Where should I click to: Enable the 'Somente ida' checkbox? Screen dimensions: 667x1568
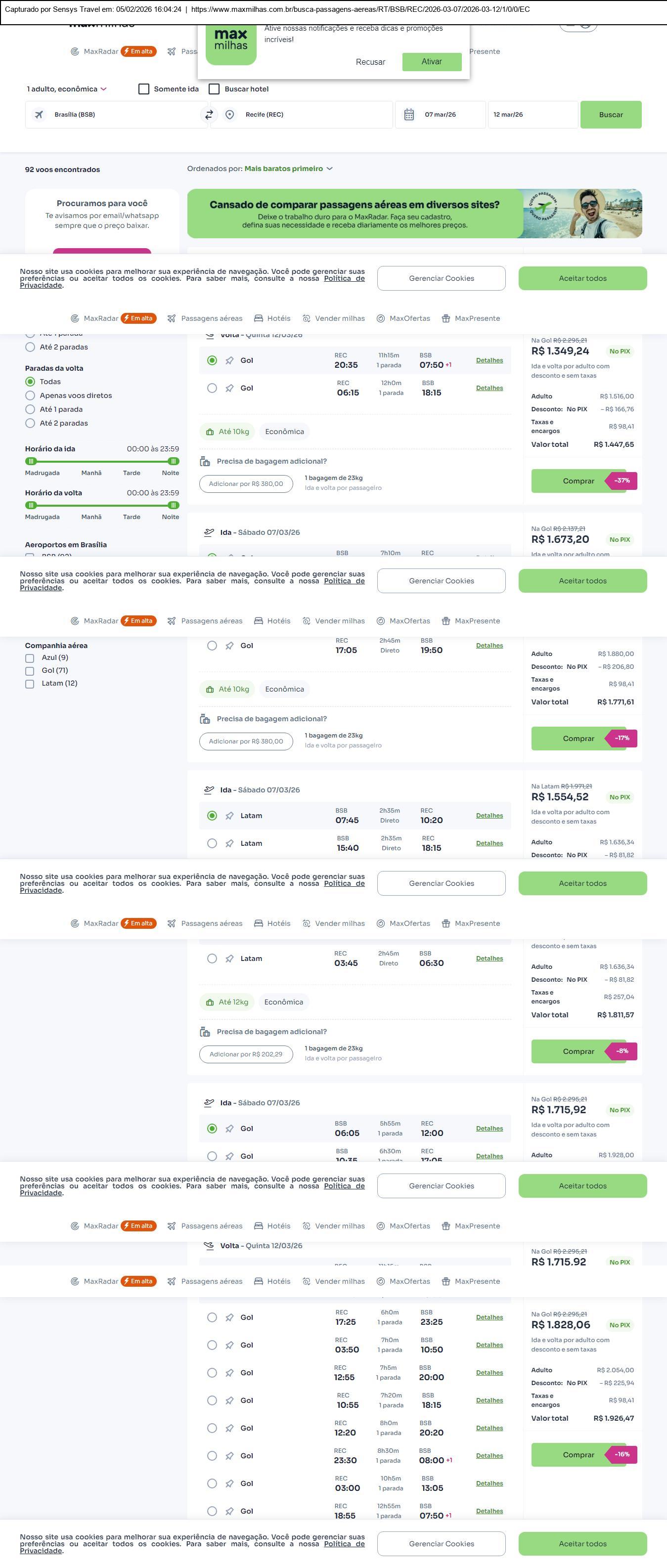pos(144,89)
